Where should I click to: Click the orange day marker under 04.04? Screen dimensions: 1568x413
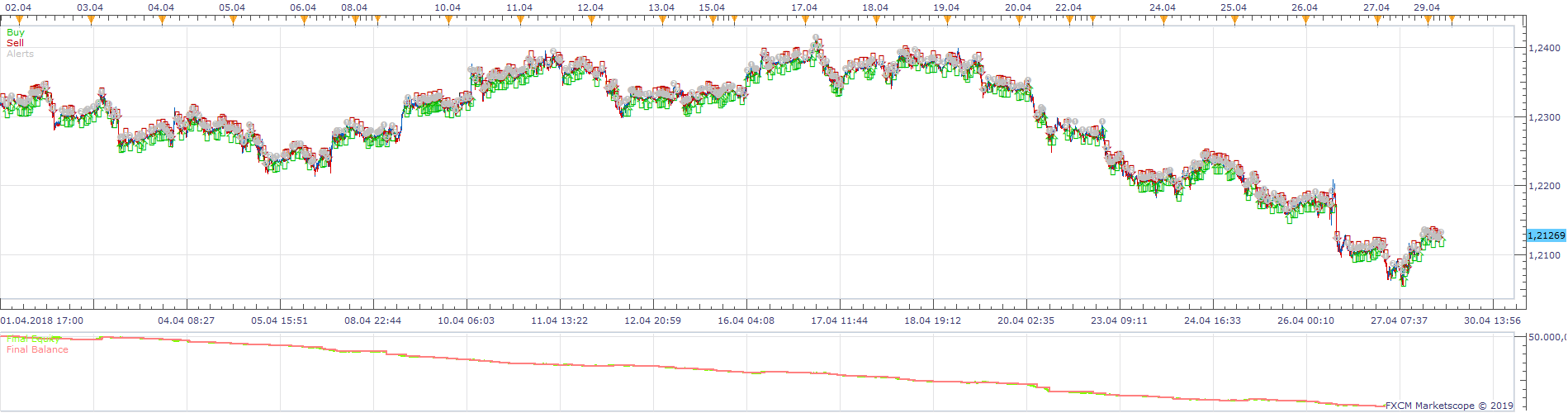[x=162, y=21]
